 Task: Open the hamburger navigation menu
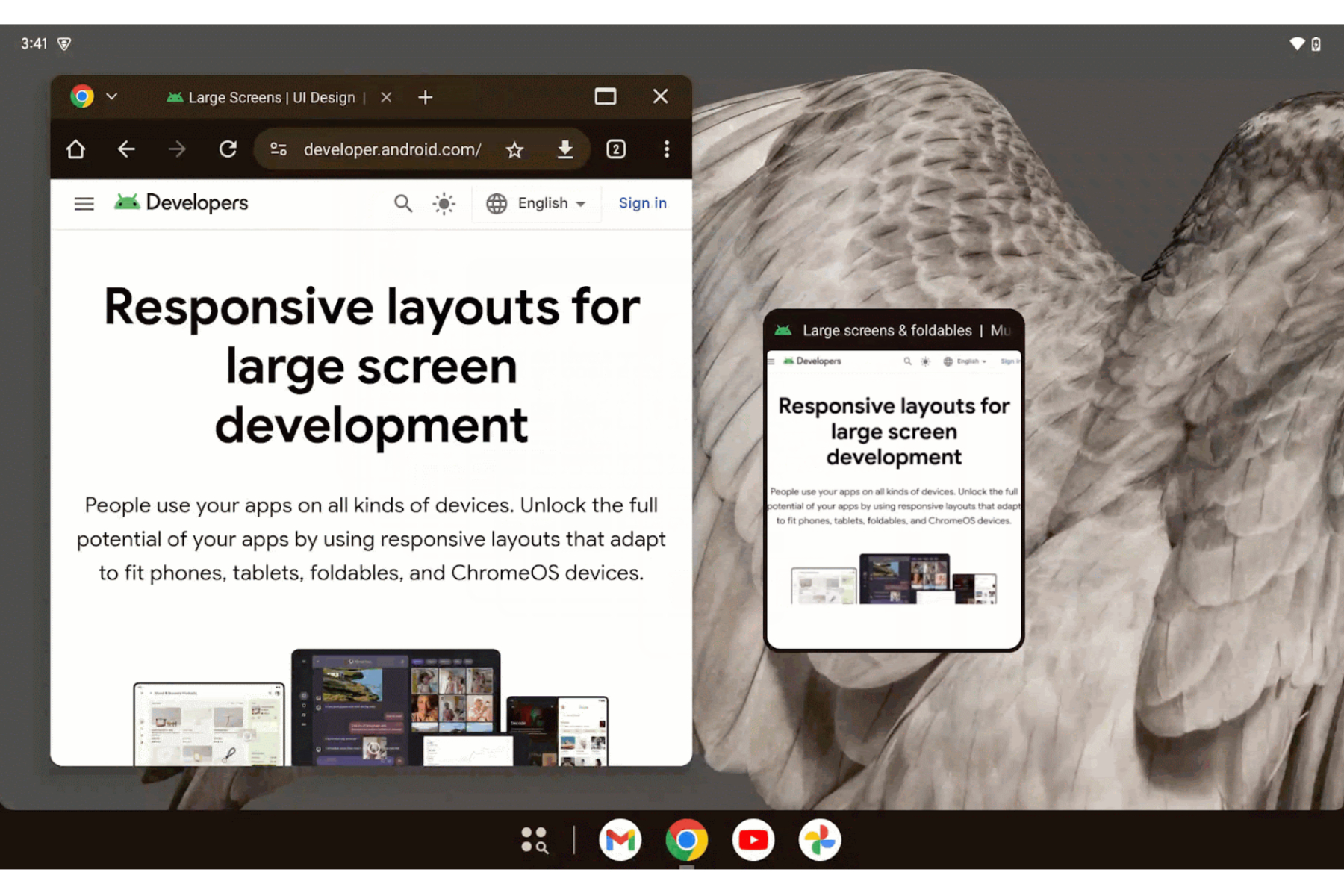(x=84, y=203)
